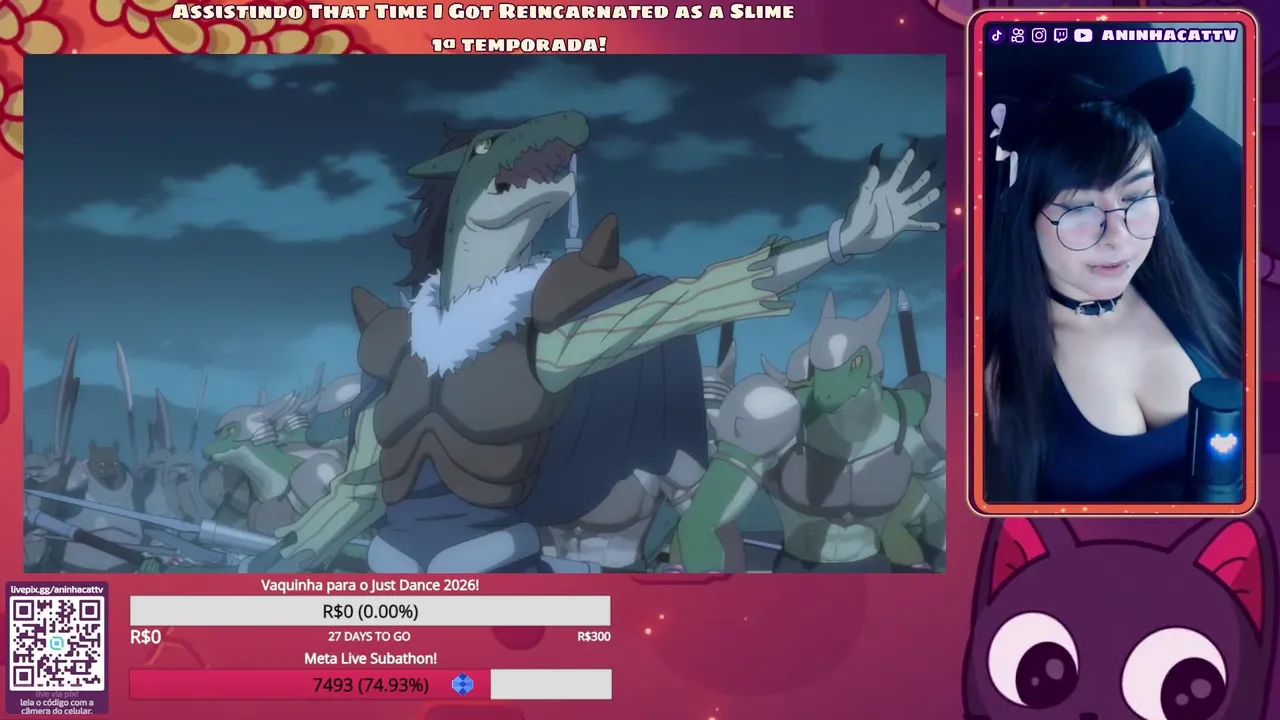The image size is (1280, 720).
Task: Click the Kick camera icon beside TikTok
Action: point(1018,35)
